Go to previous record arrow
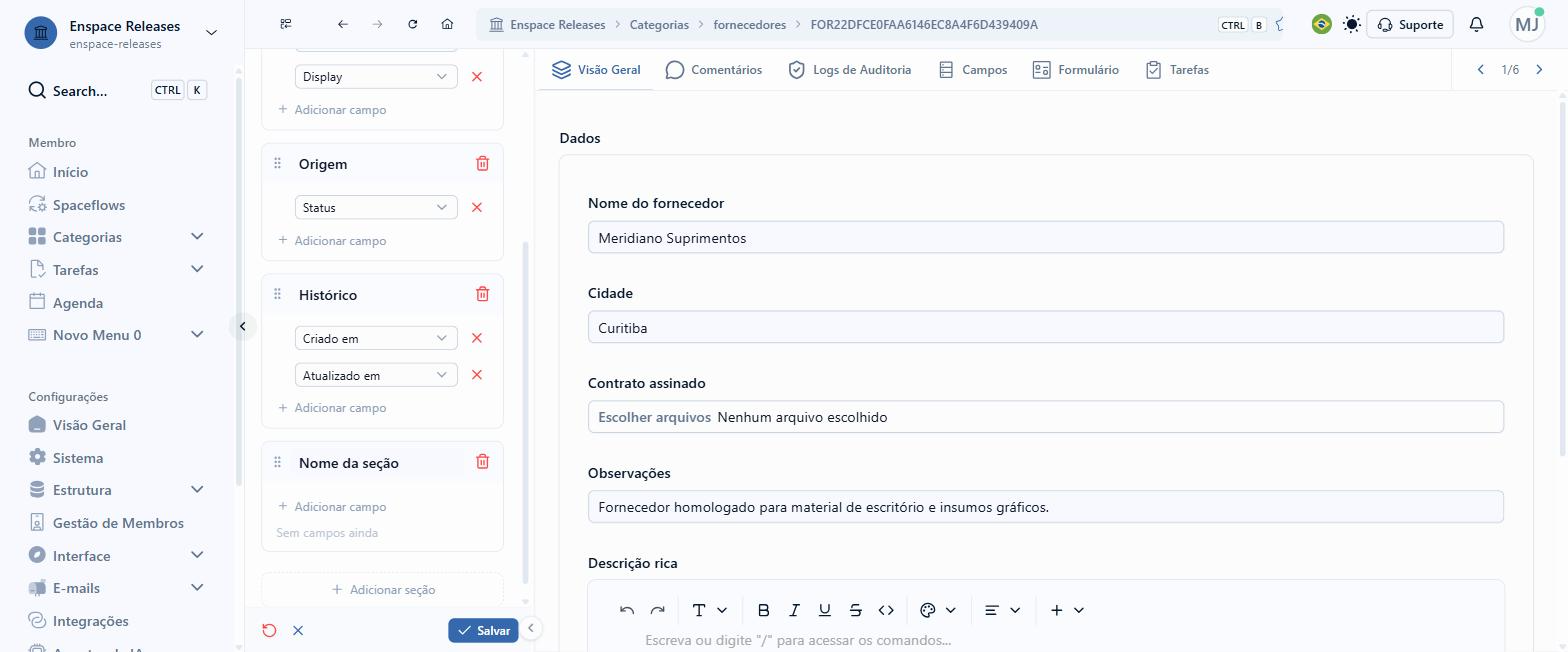The width and height of the screenshot is (1568, 652). [1481, 70]
